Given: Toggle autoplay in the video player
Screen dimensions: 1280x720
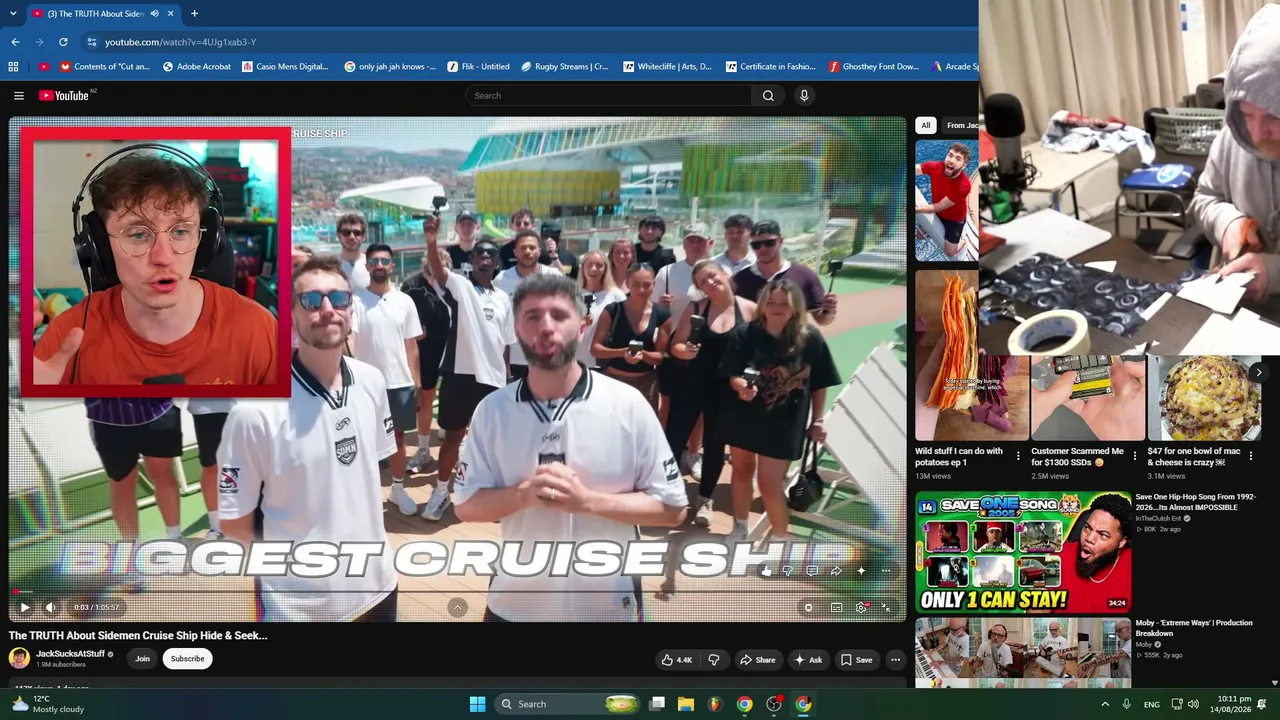Looking at the screenshot, I should pos(809,607).
